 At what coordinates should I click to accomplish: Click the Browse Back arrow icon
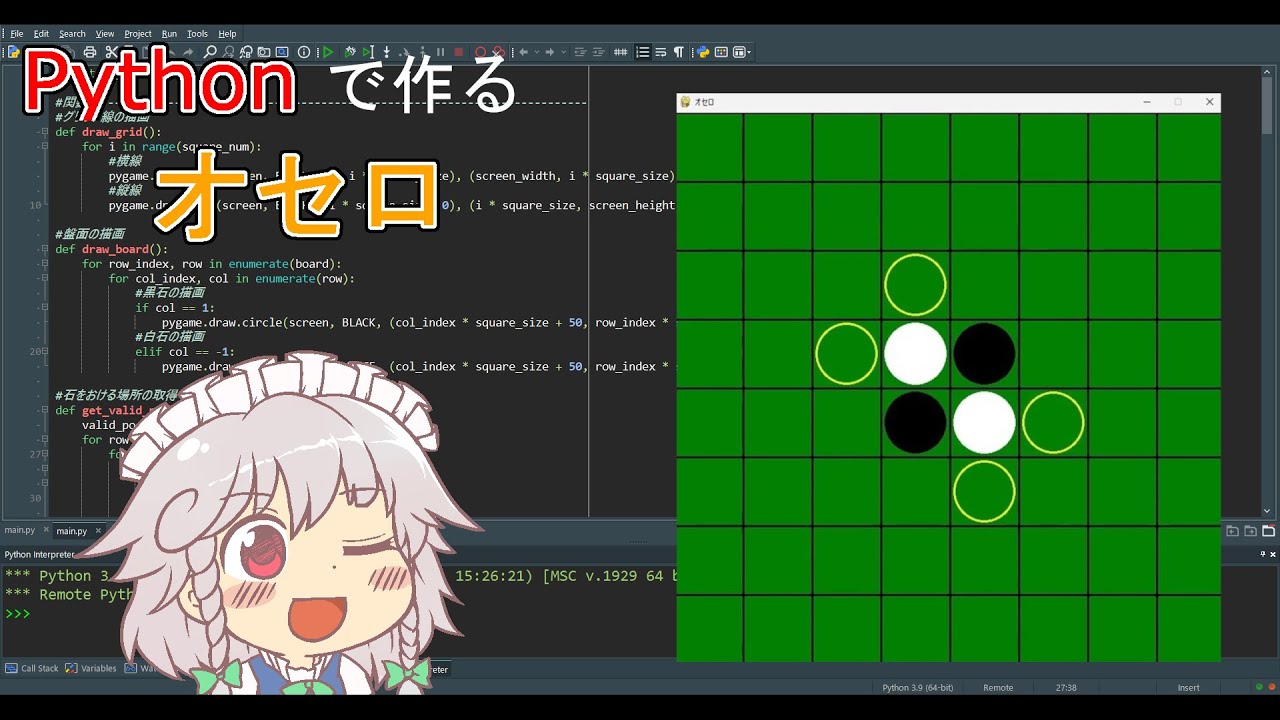point(523,52)
